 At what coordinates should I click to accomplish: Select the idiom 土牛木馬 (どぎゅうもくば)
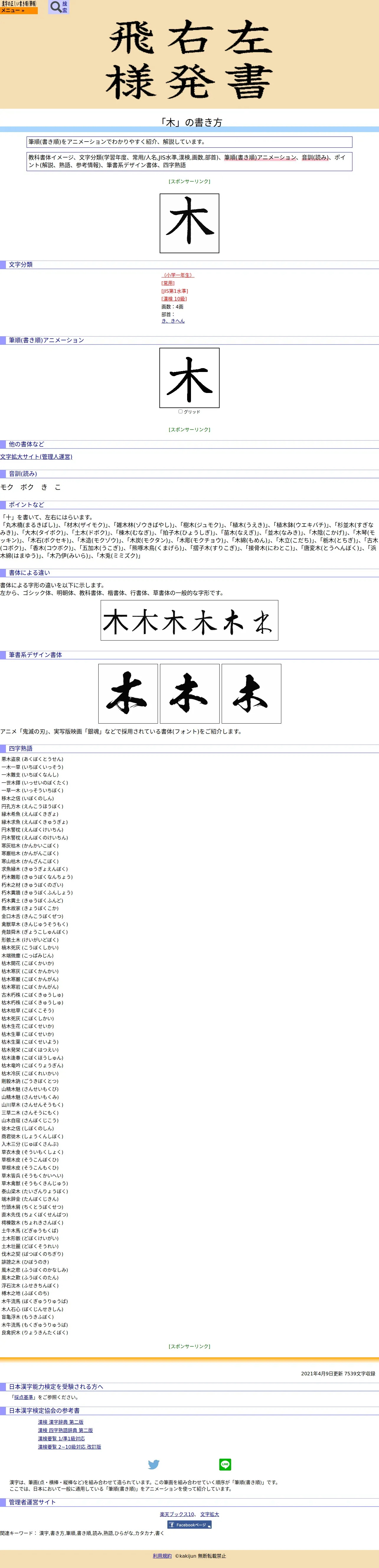(30, 1230)
